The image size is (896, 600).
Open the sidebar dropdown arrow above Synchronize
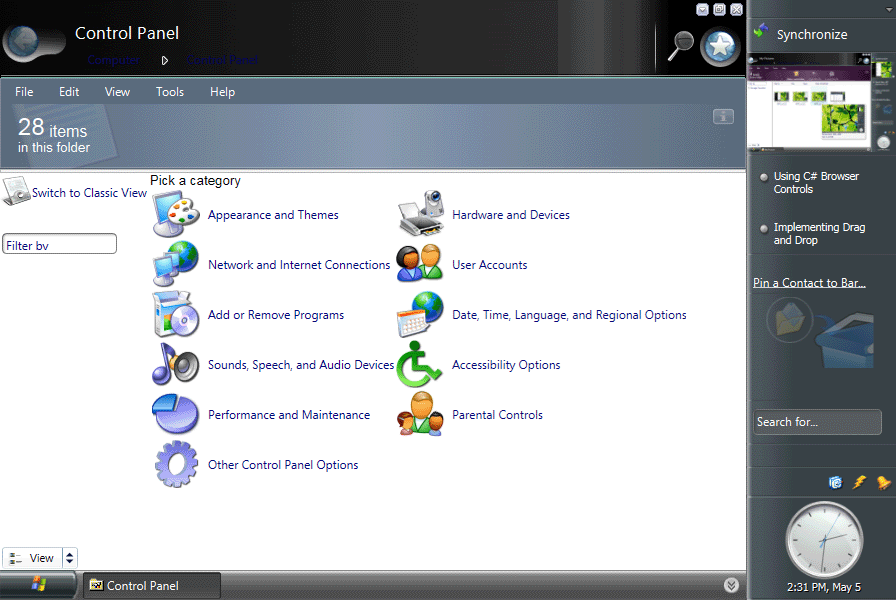pyautogui.click(x=889, y=10)
